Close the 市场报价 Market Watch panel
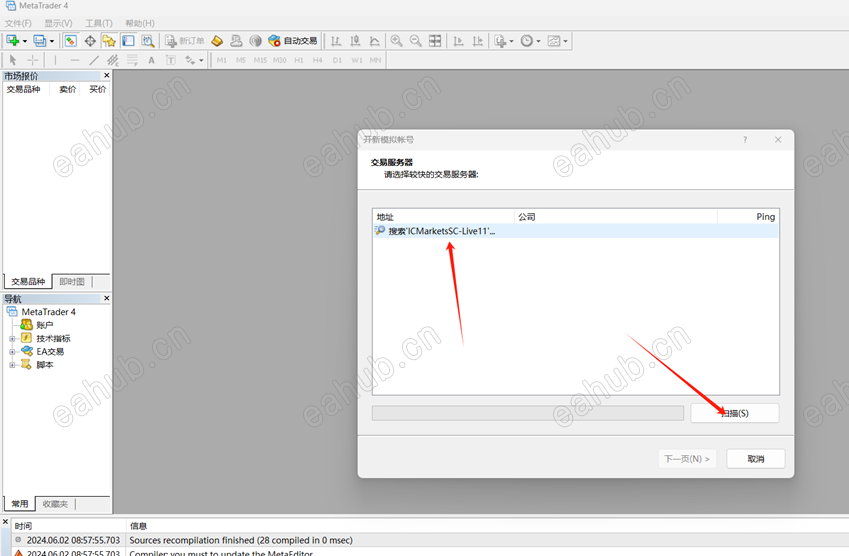Image resolution: width=849 pixels, height=556 pixels. tap(106, 75)
